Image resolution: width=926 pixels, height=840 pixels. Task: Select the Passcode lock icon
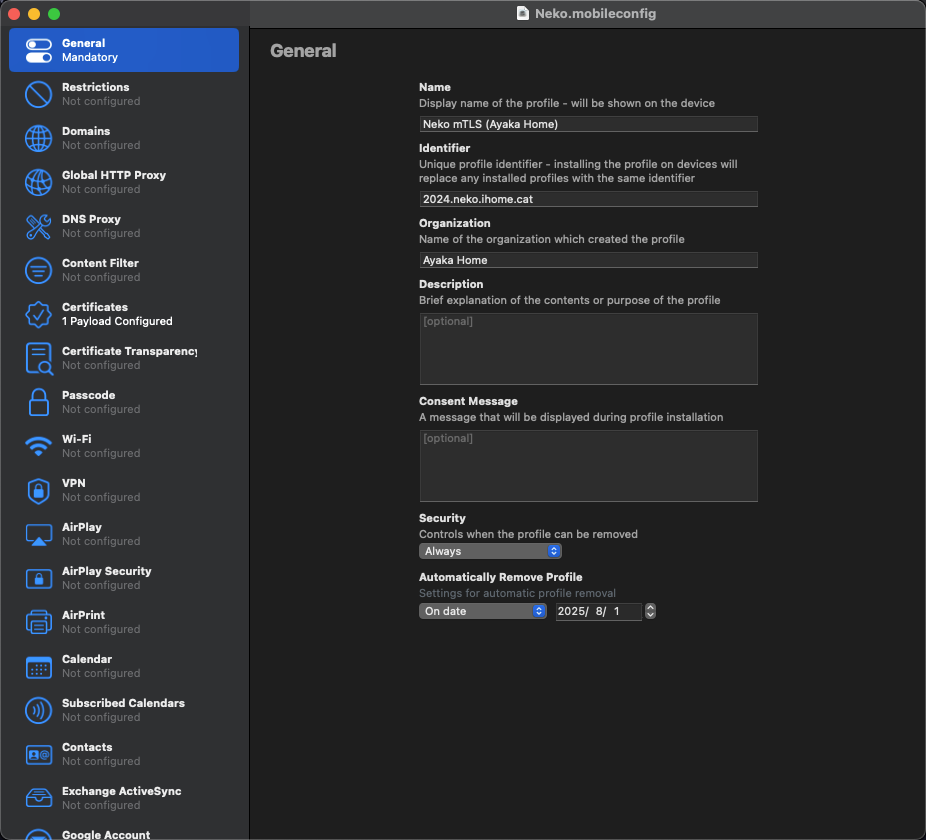38,402
